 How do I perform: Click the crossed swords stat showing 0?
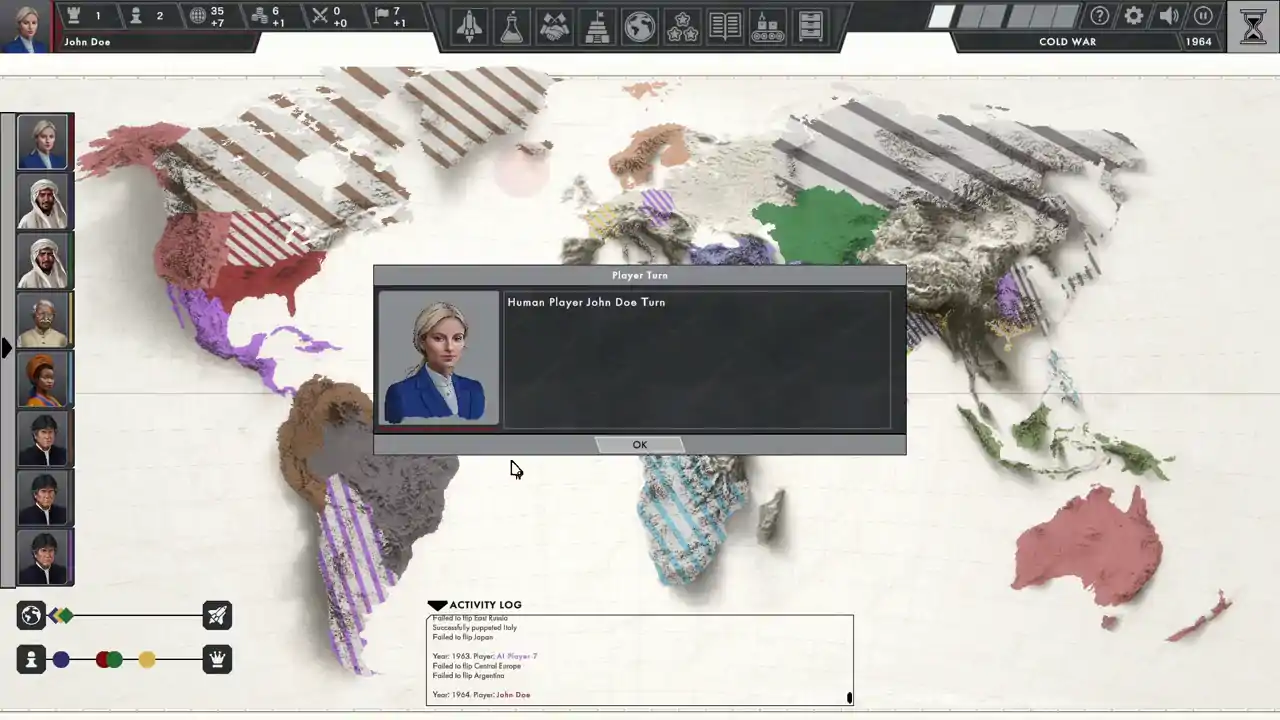[330, 17]
